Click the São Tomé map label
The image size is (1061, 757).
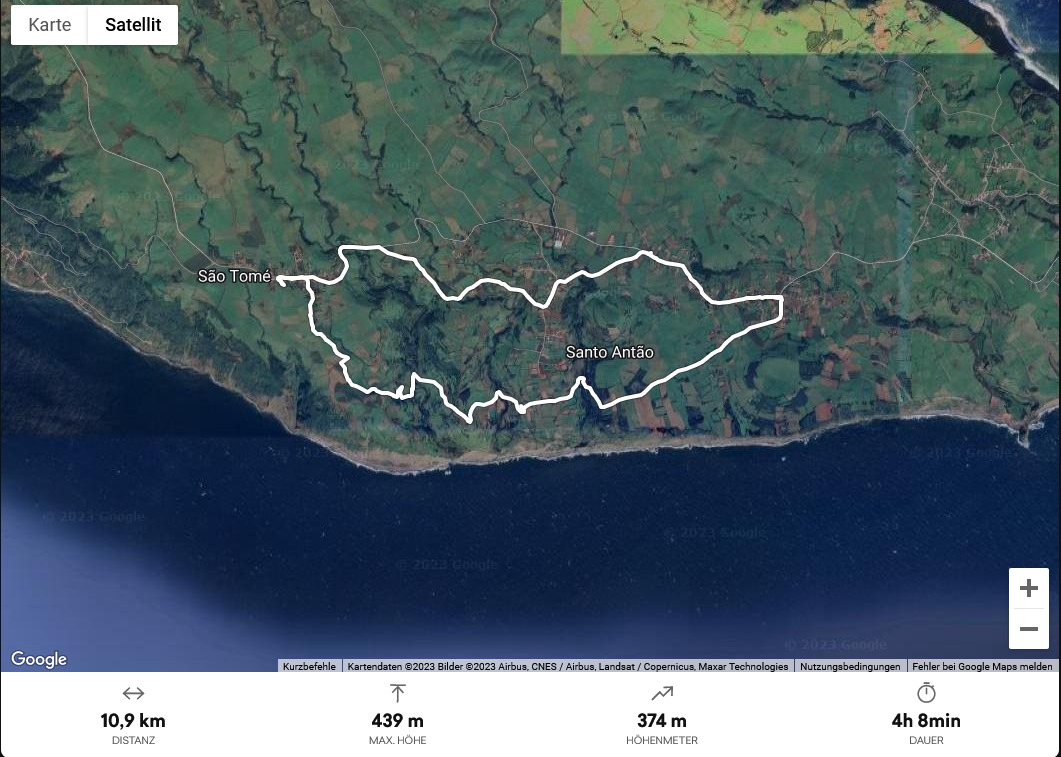coord(234,276)
